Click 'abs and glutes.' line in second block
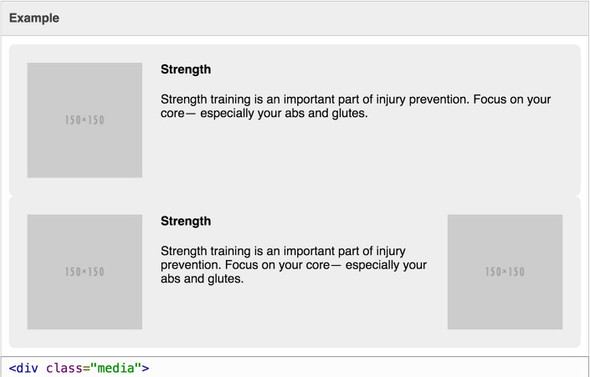The height and width of the screenshot is (377, 590). tap(202, 279)
